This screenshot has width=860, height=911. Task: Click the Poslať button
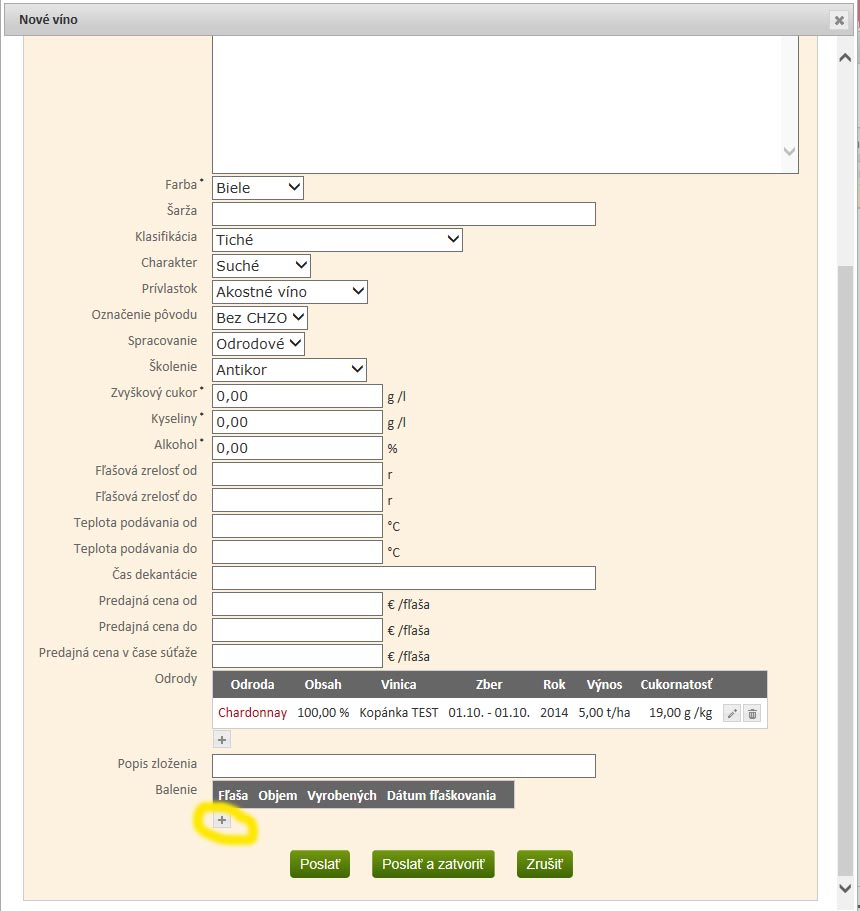tap(320, 864)
